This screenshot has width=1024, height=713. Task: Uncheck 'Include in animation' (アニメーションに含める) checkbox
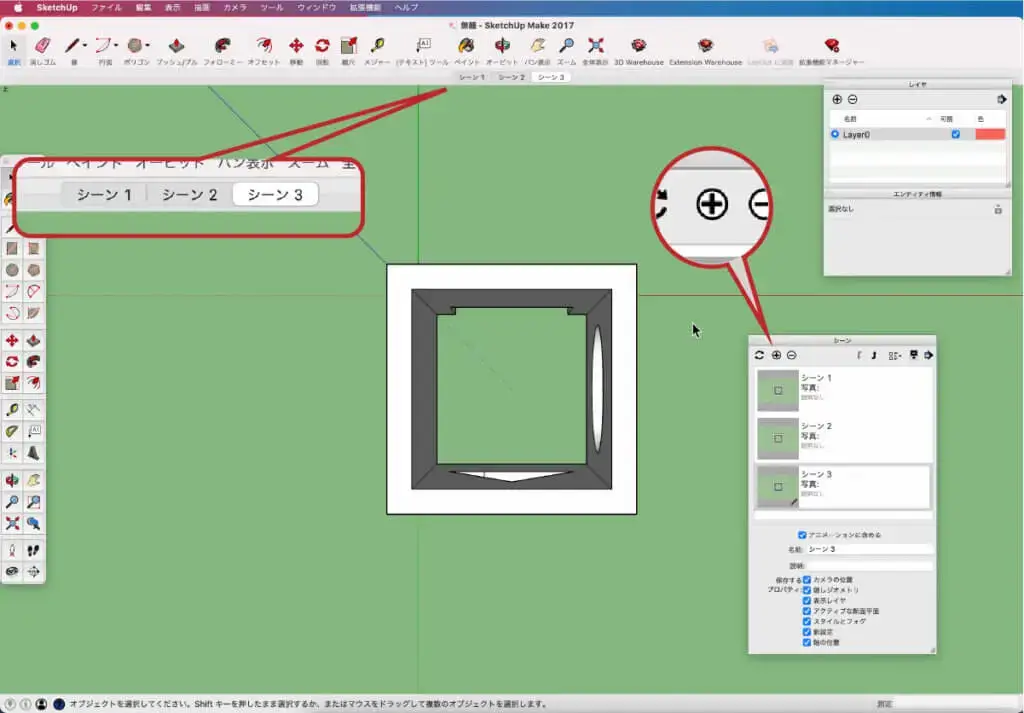(x=802, y=535)
